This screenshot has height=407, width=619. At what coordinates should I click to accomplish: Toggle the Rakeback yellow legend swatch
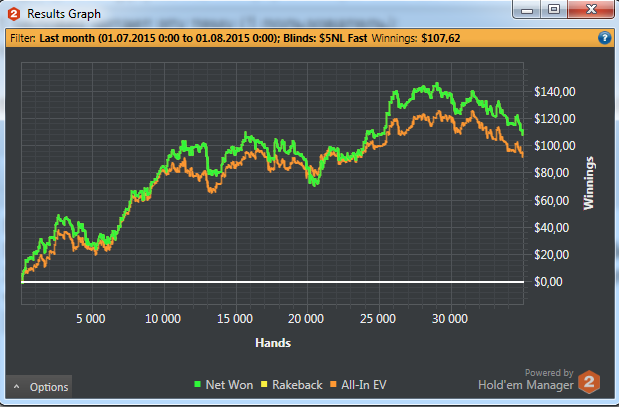click(x=264, y=384)
